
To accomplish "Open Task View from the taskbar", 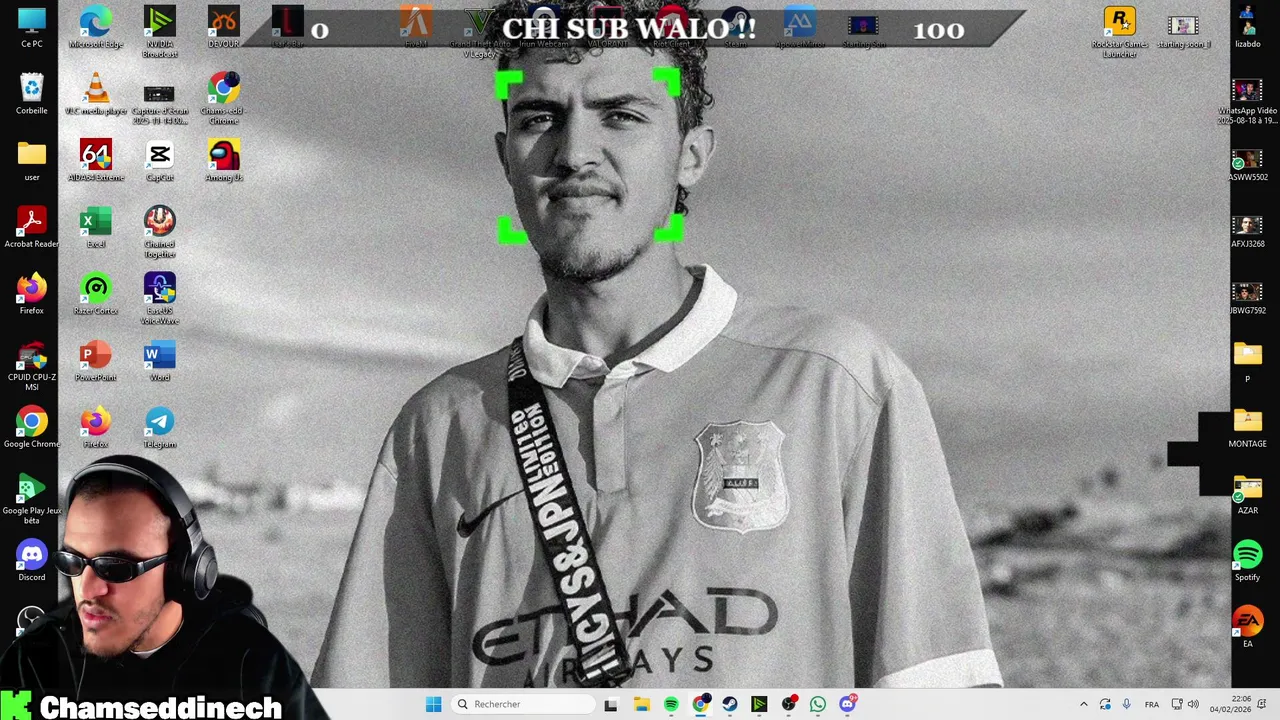I will tap(611, 704).
